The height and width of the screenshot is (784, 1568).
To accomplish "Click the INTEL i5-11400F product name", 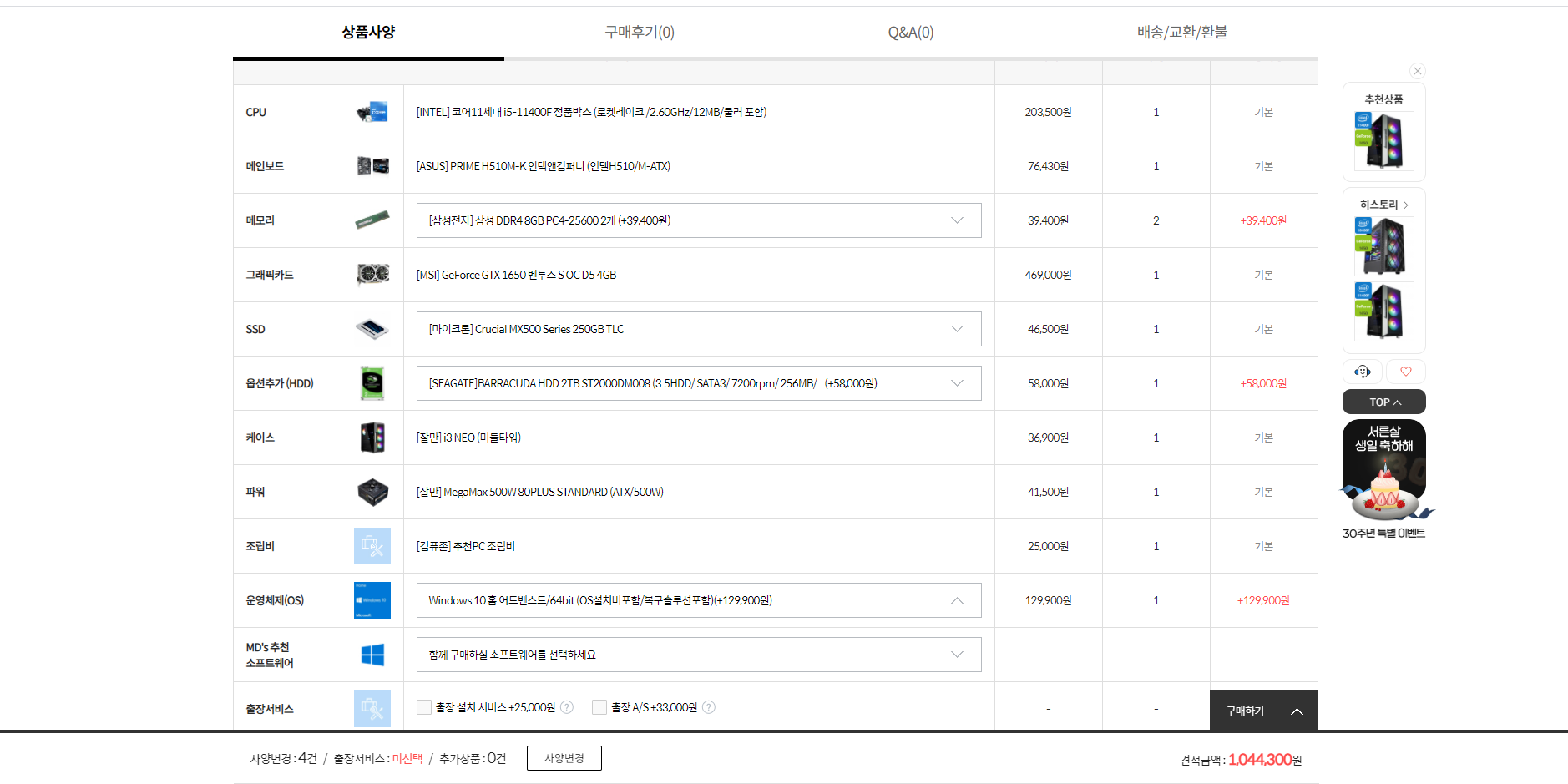I will point(591,112).
